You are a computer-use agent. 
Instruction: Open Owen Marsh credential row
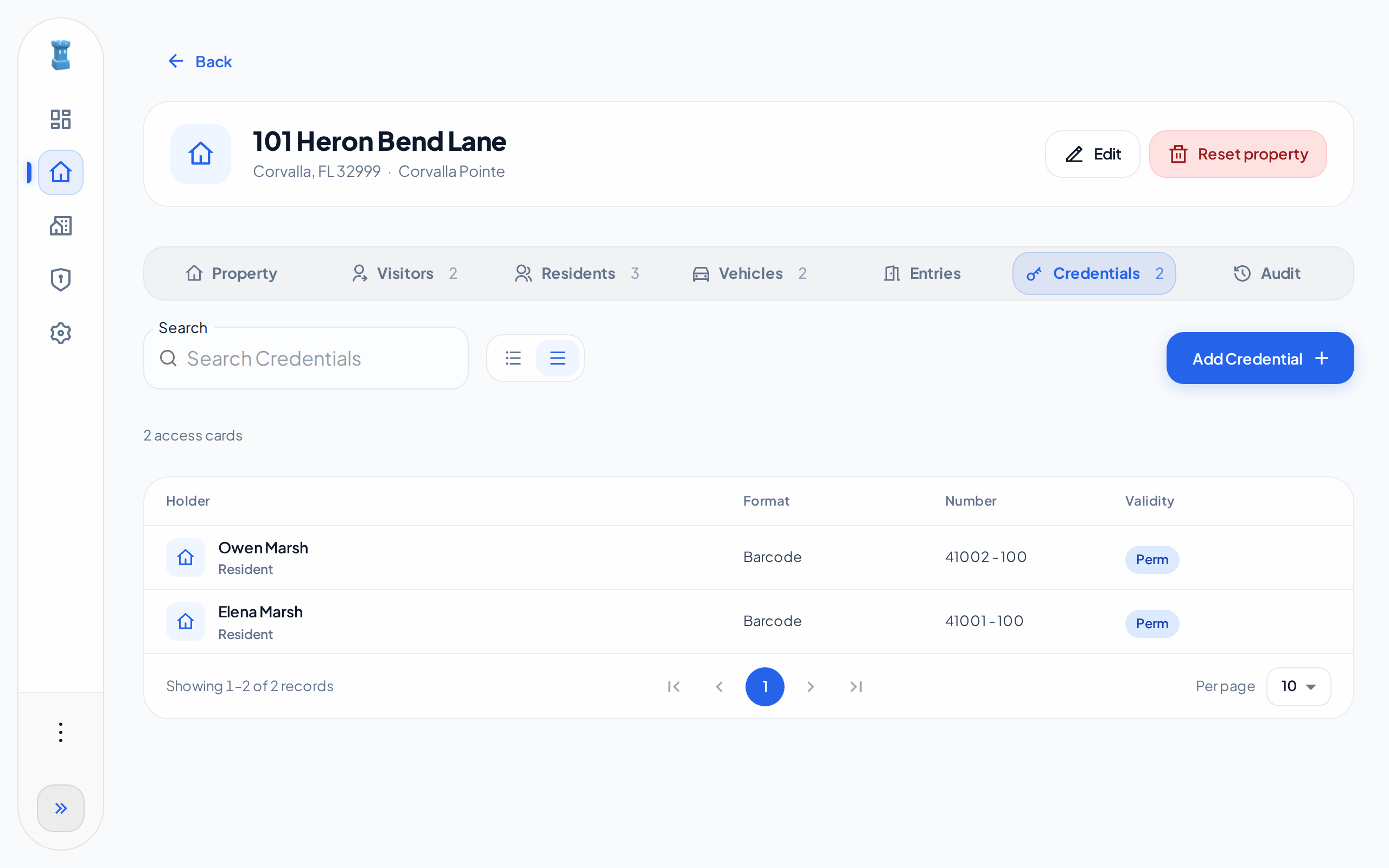tap(748, 558)
